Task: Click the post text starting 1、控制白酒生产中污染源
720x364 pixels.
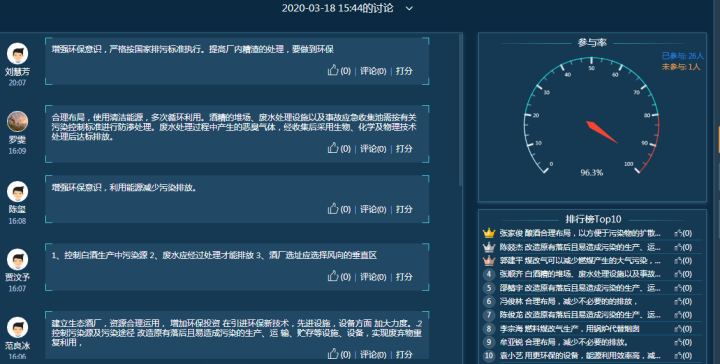Action: (x=214, y=255)
